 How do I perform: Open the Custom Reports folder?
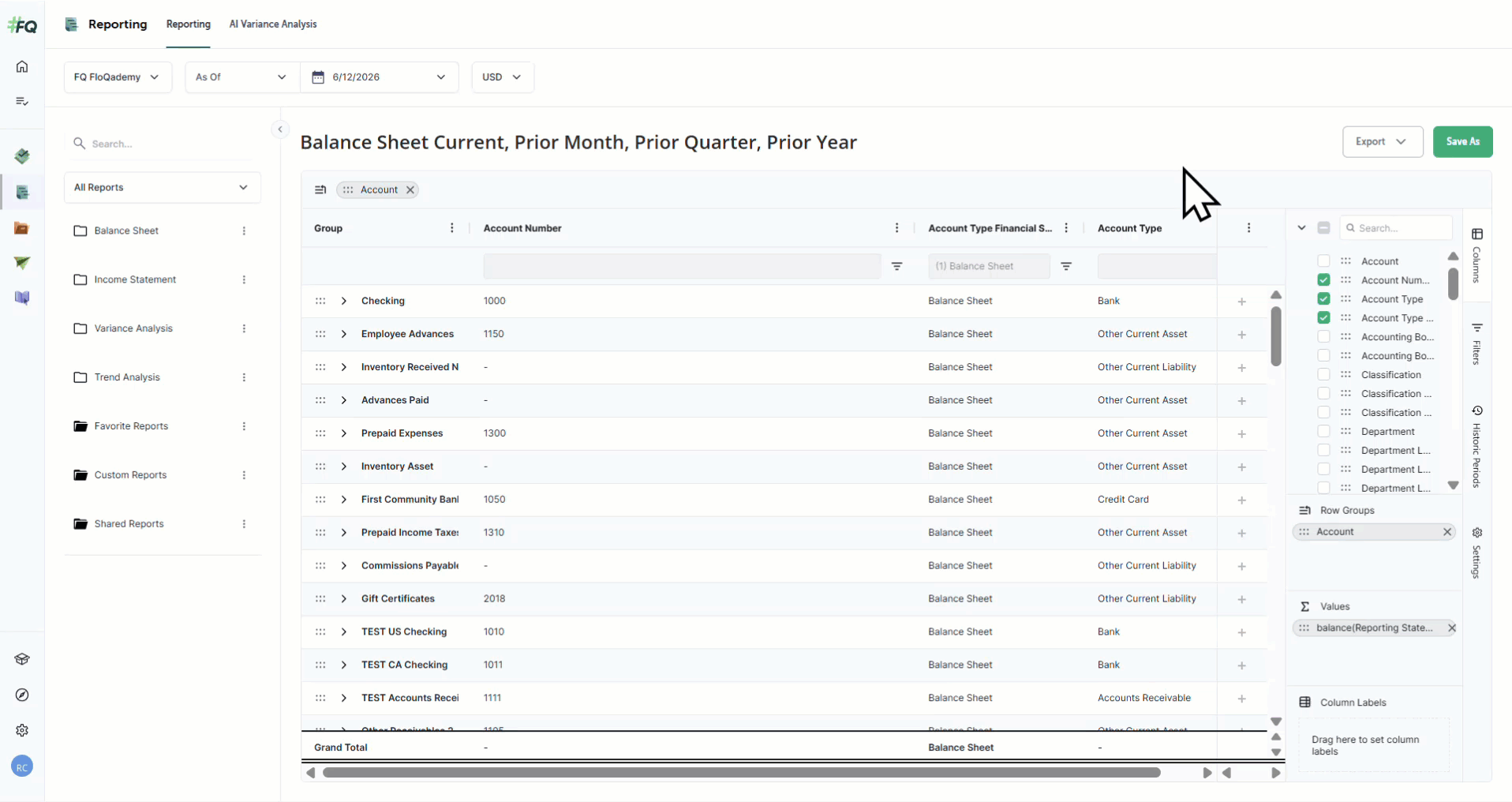(x=130, y=475)
